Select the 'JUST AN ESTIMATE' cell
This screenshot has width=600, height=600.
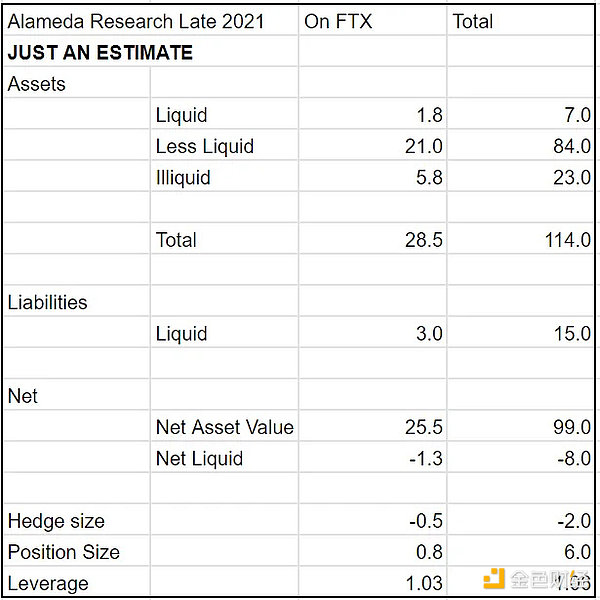(x=151, y=52)
